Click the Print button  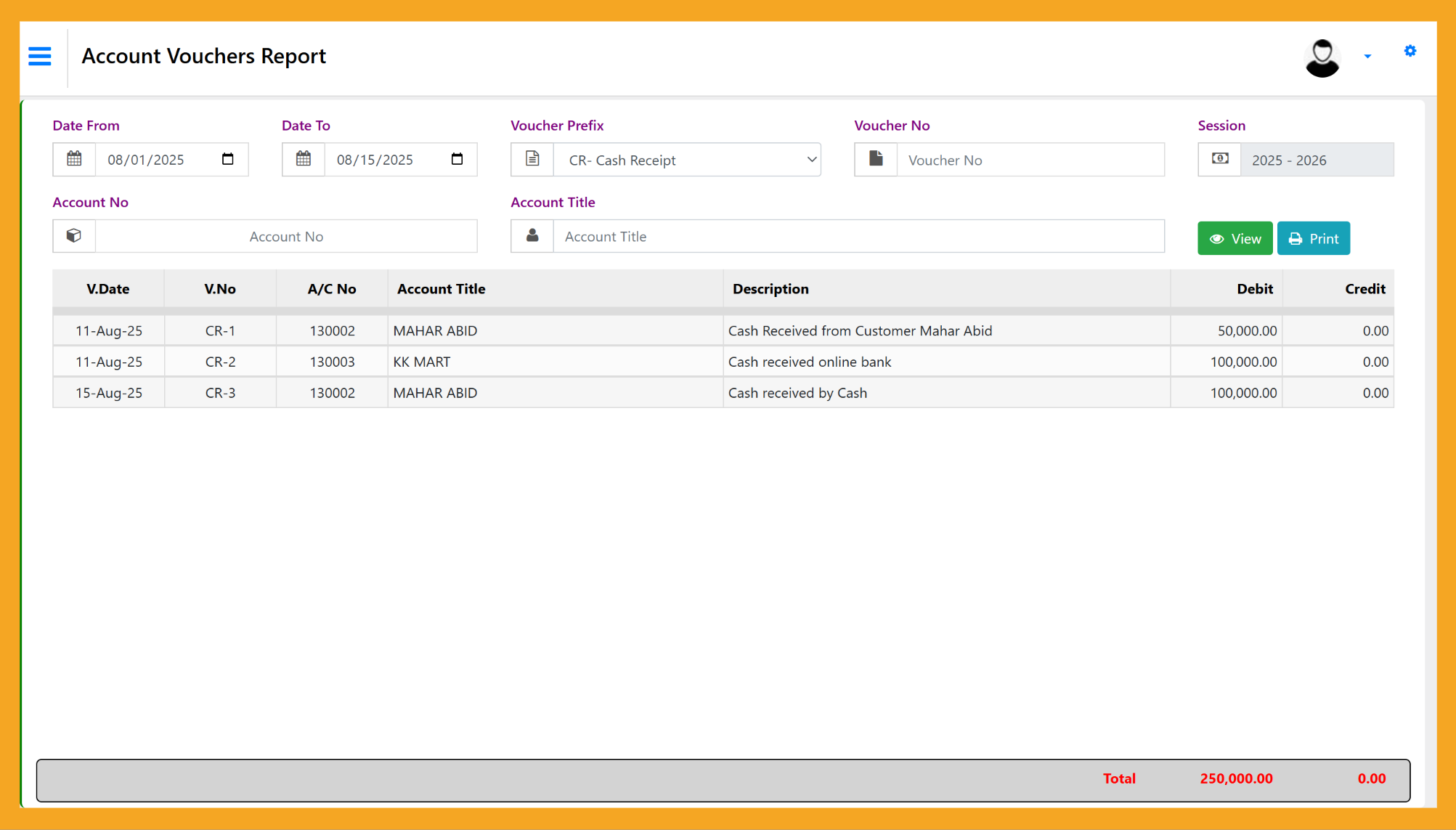coord(1313,238)
